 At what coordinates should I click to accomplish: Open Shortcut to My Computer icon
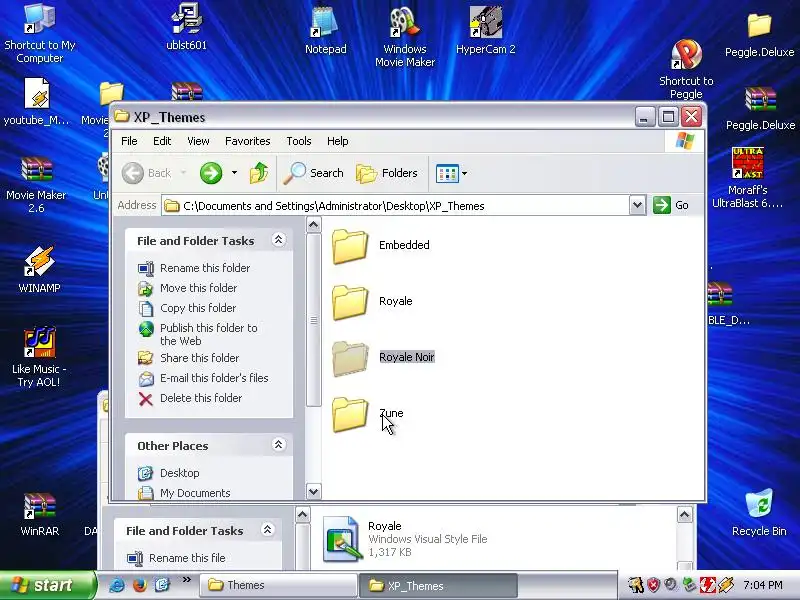tap(40, 33)
